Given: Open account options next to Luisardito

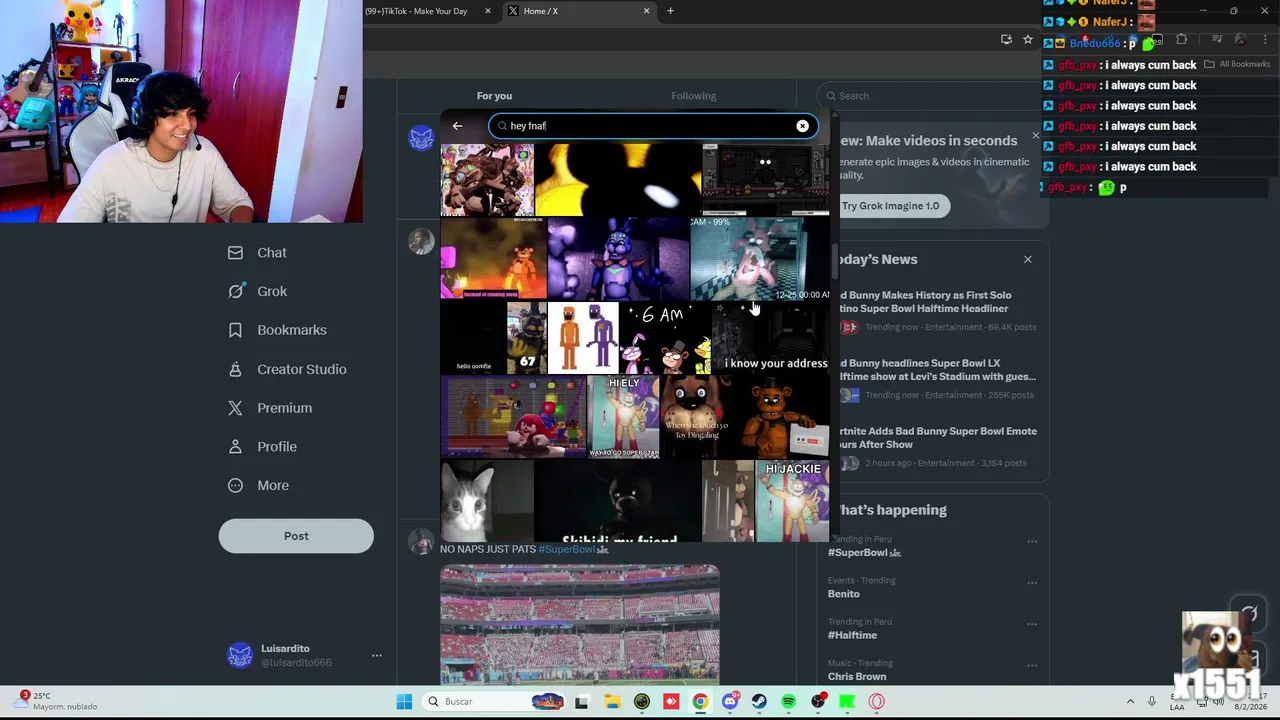Looking at the screenshot, I should pos(376,655).
